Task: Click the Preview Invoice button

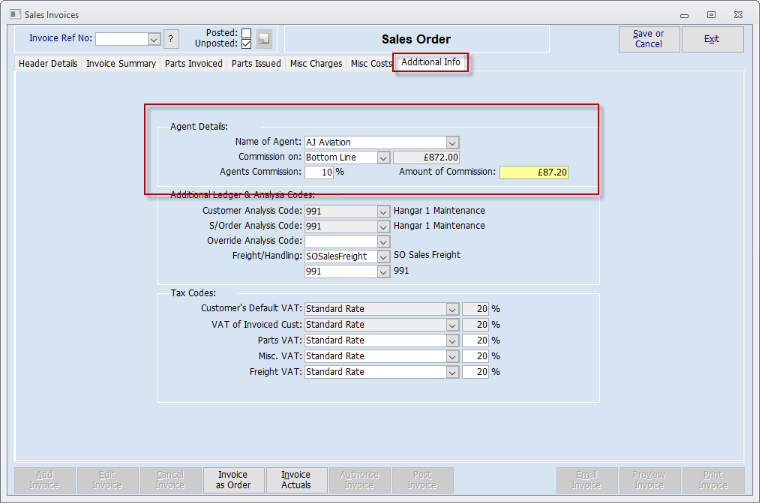Action: point(649,480)
